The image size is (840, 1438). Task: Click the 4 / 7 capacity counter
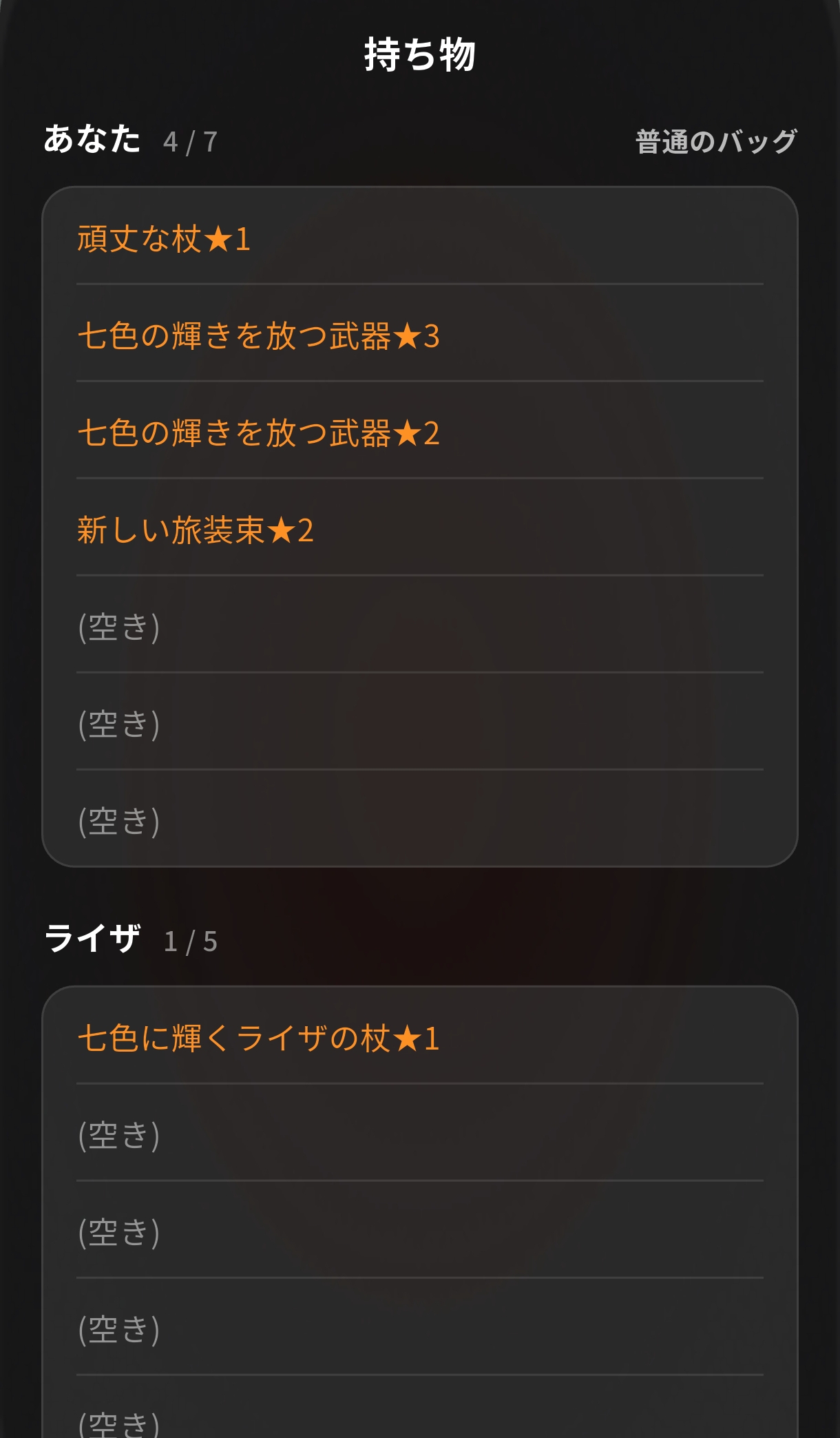[x=191, y=143]
